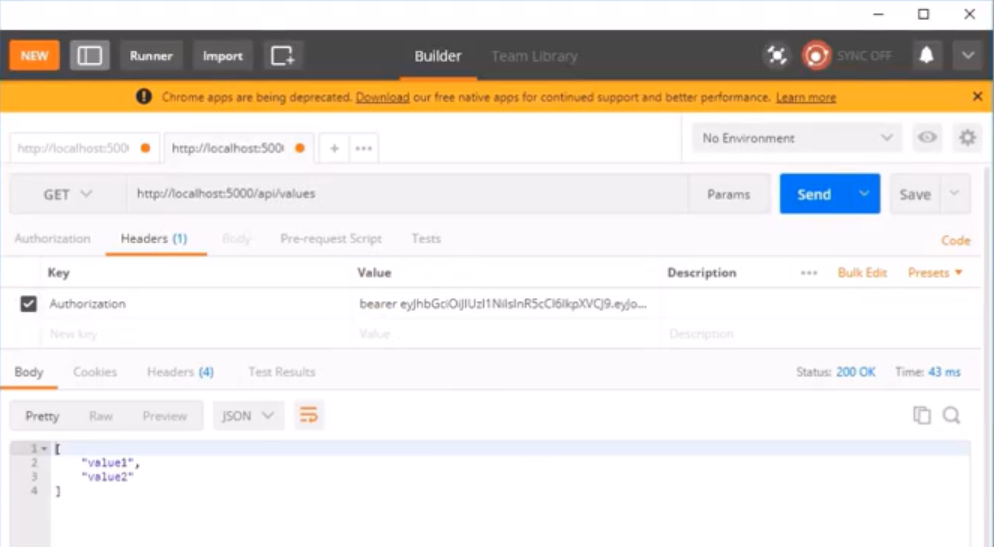Click the SYNC OFF sync icon

[x=816, y=56]
